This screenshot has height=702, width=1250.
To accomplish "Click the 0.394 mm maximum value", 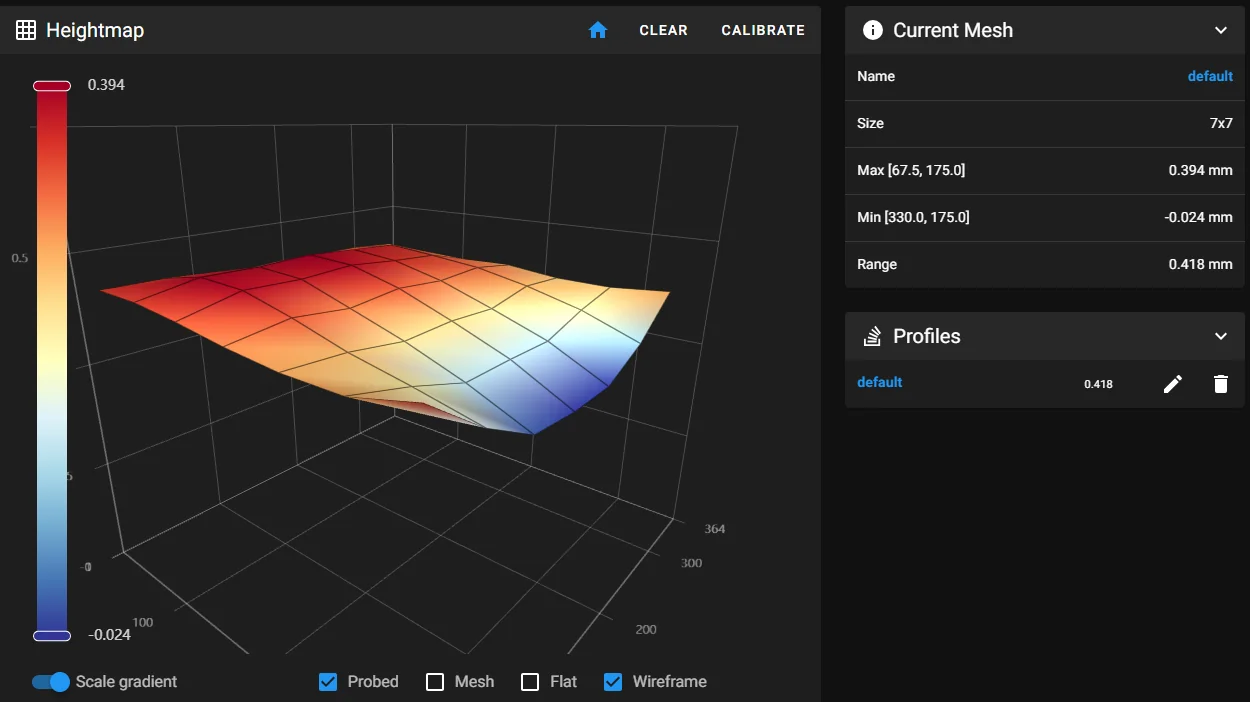I will pos(1201,170).
